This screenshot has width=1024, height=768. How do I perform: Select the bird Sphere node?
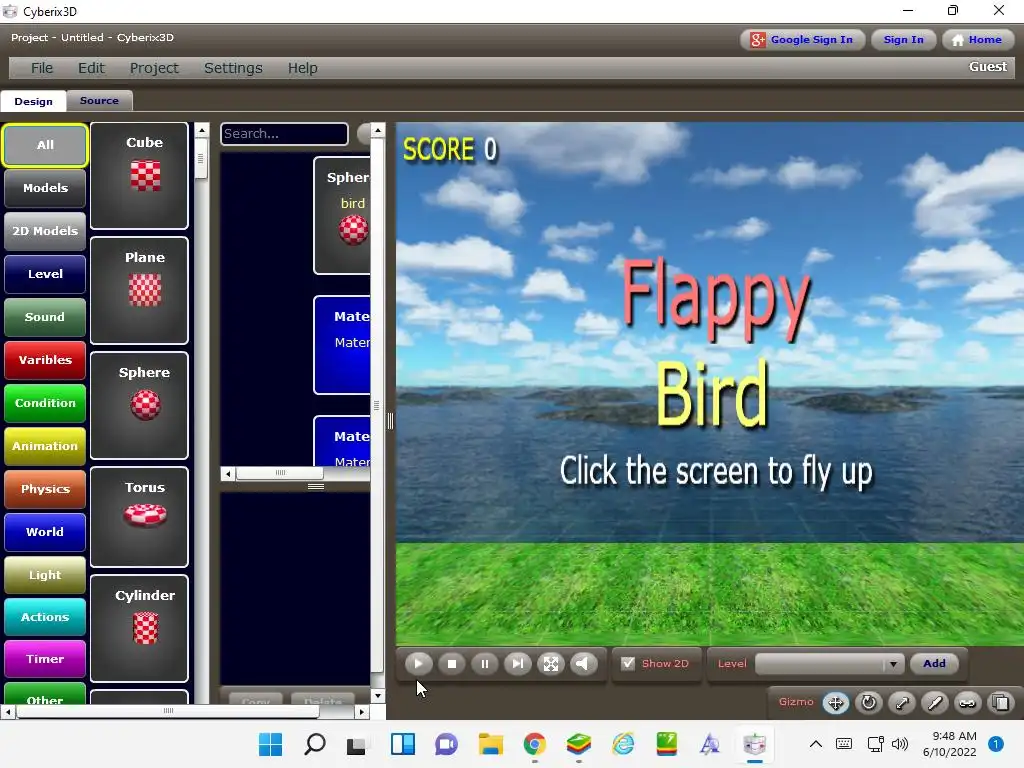pos(342,215)
